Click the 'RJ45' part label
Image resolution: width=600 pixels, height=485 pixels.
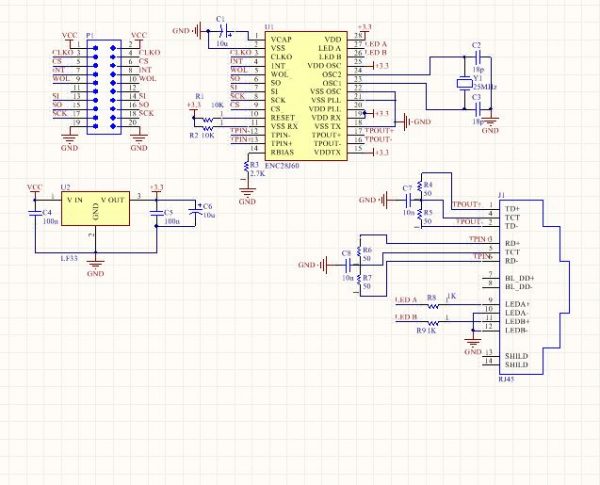(x=507, y=379)
